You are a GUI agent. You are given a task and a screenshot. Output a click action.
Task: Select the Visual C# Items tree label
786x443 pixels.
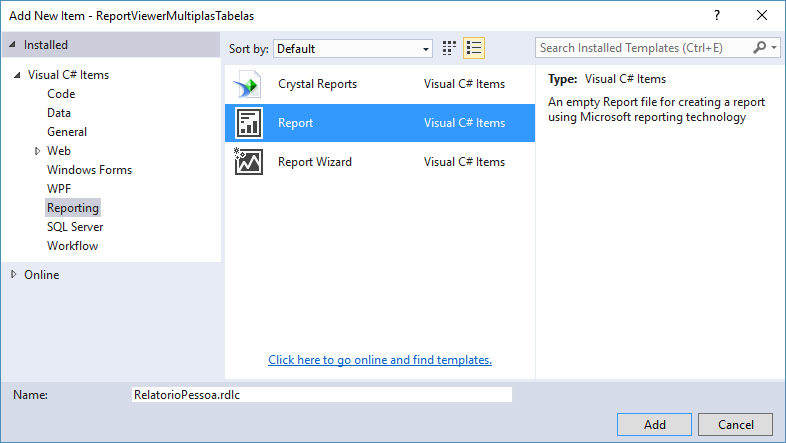coord(68,75)
